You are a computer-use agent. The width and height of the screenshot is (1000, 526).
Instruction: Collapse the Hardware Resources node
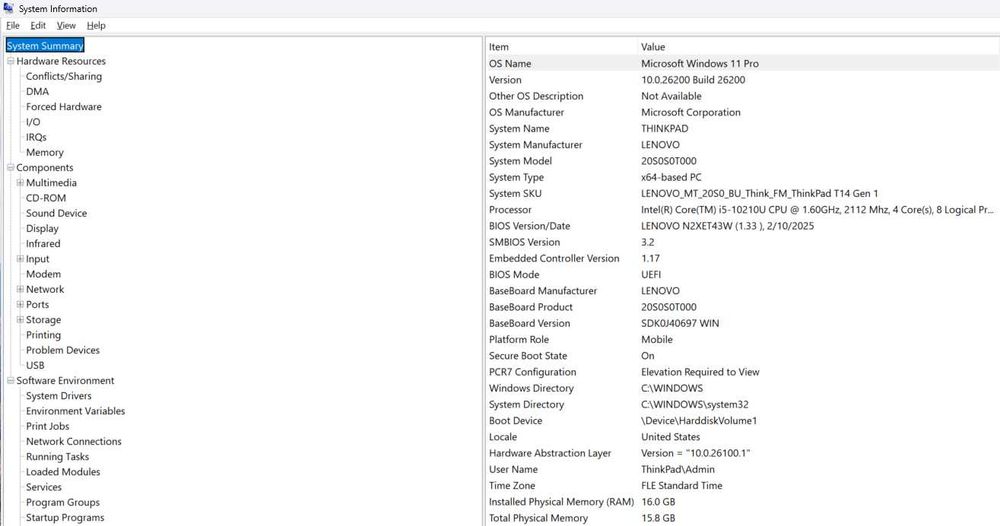(10, 61)
